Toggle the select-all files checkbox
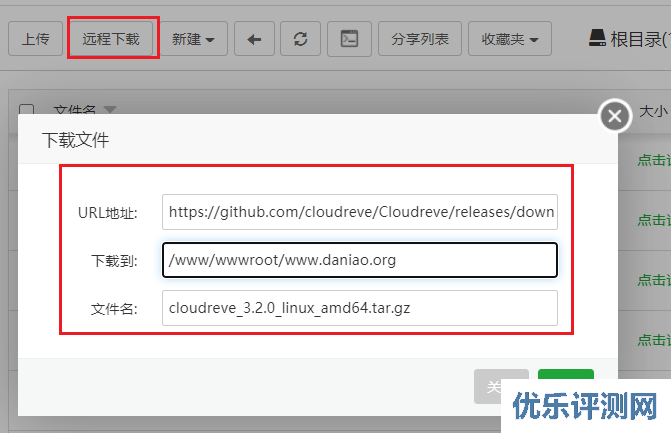671x433 pixels. click(27, 109)
